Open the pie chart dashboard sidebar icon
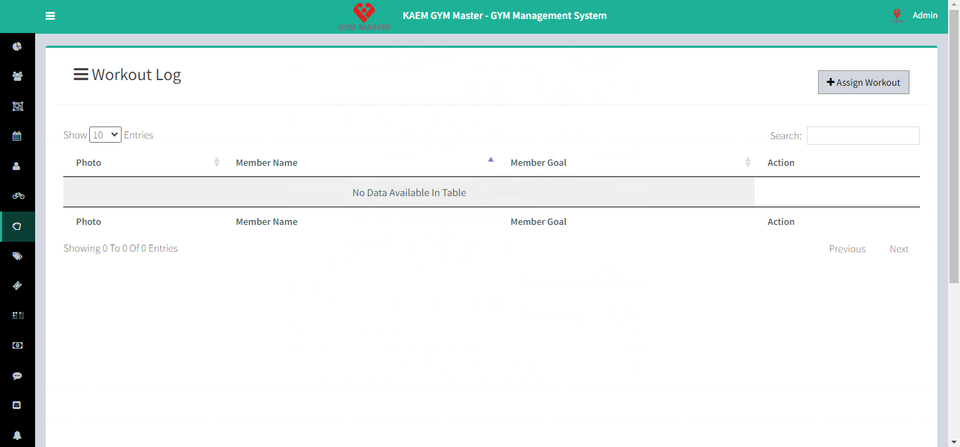960x447 pixels. [x=17, y=46]
